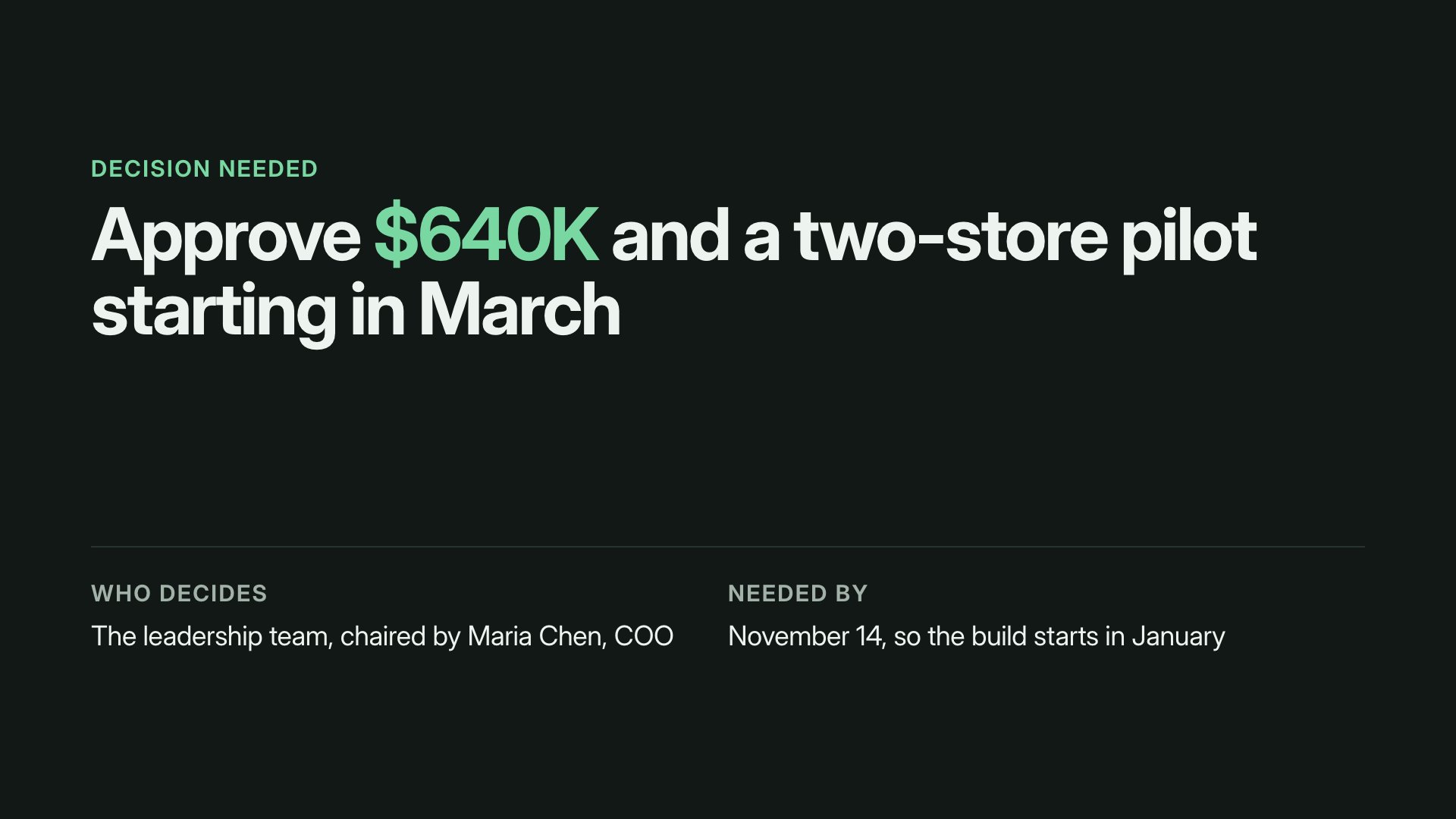Select the word "in" before March
The image size is (1456, 819).
click(x=377, y=309)
